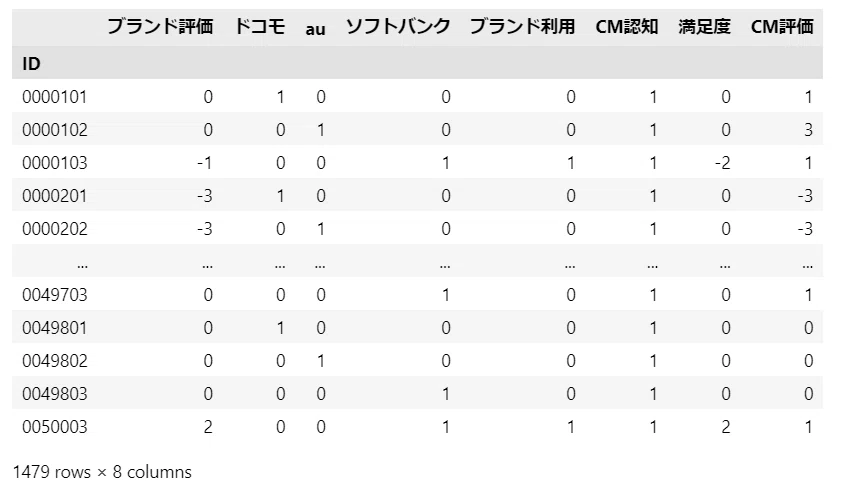Click the 1479 rows × 8 columns summary
The image size is (841, 488).
pos(102,472)
